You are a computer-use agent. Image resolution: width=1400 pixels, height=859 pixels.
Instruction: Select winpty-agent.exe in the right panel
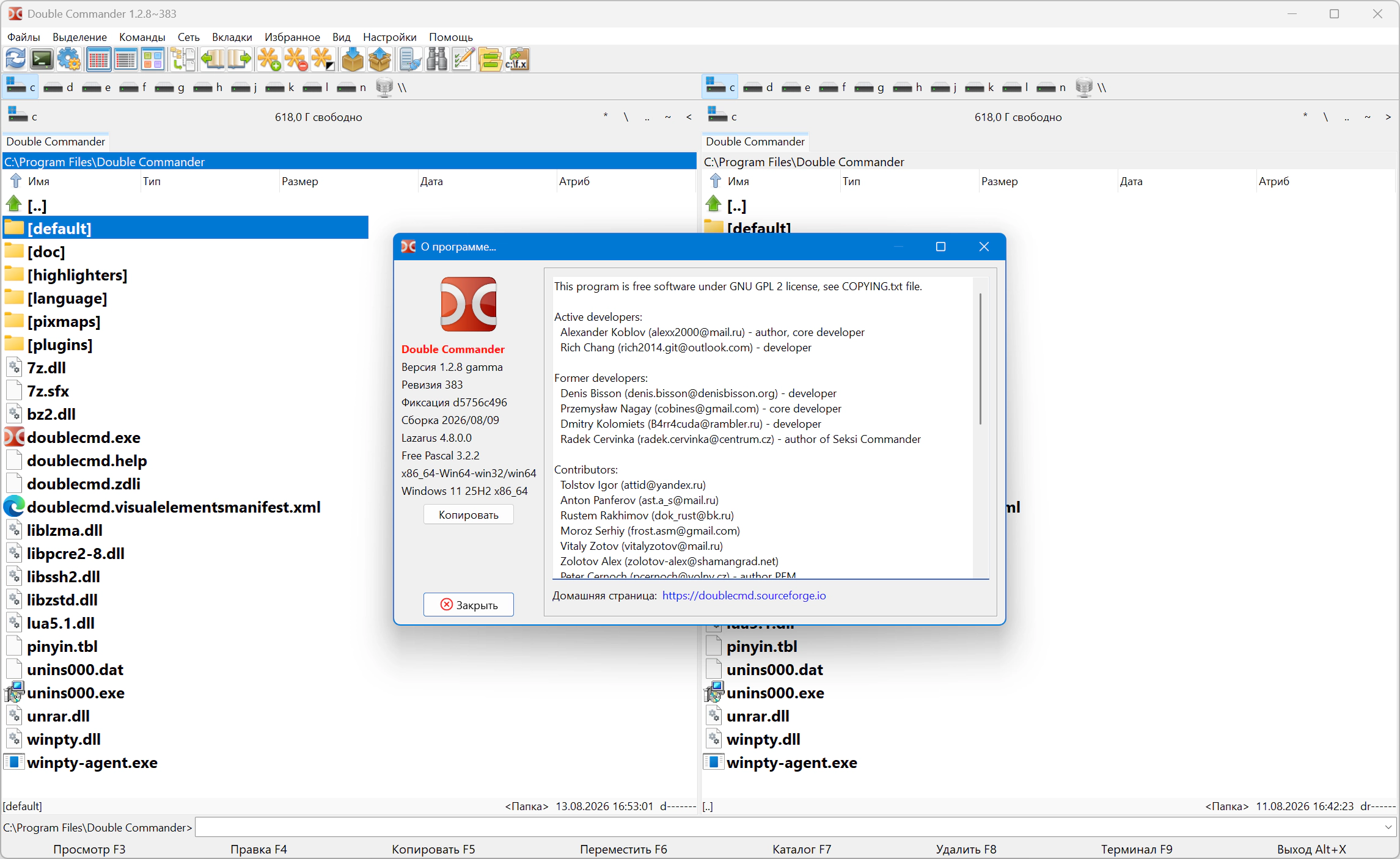click(x=792, y=762)
